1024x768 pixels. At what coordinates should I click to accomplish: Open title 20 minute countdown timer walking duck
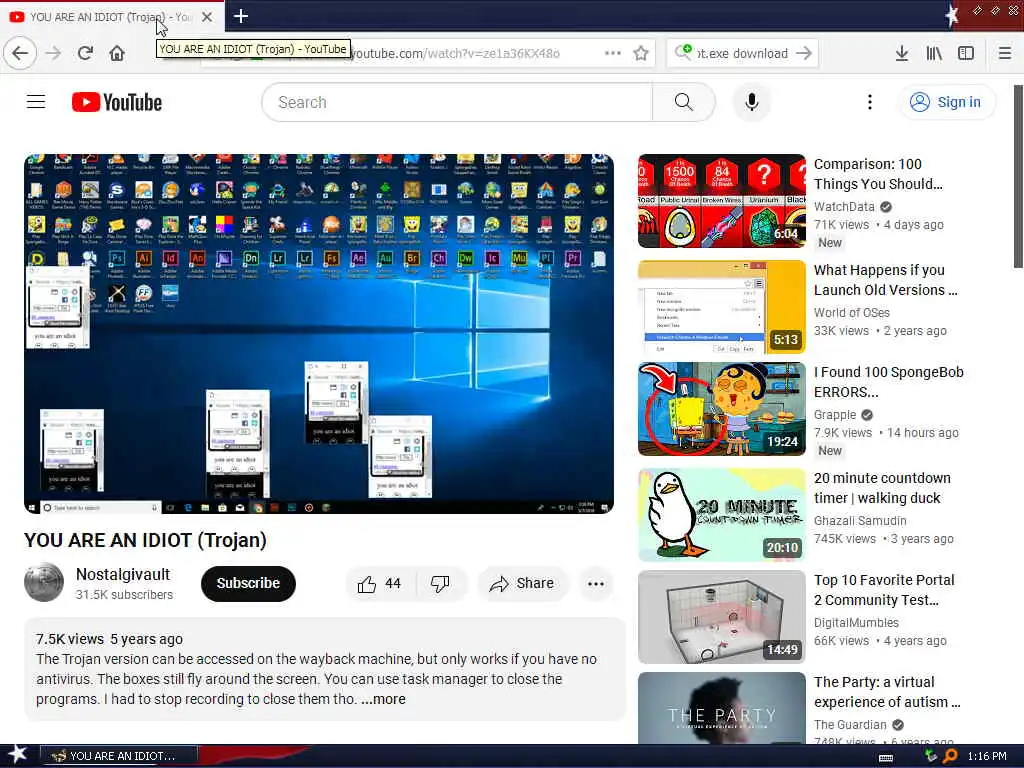[882, 488]
